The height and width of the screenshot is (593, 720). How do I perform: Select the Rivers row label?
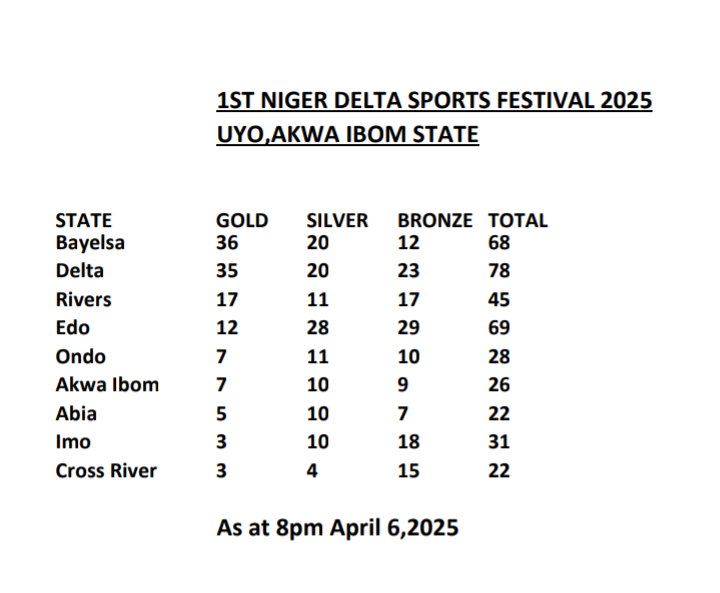(x=83, y=300)
